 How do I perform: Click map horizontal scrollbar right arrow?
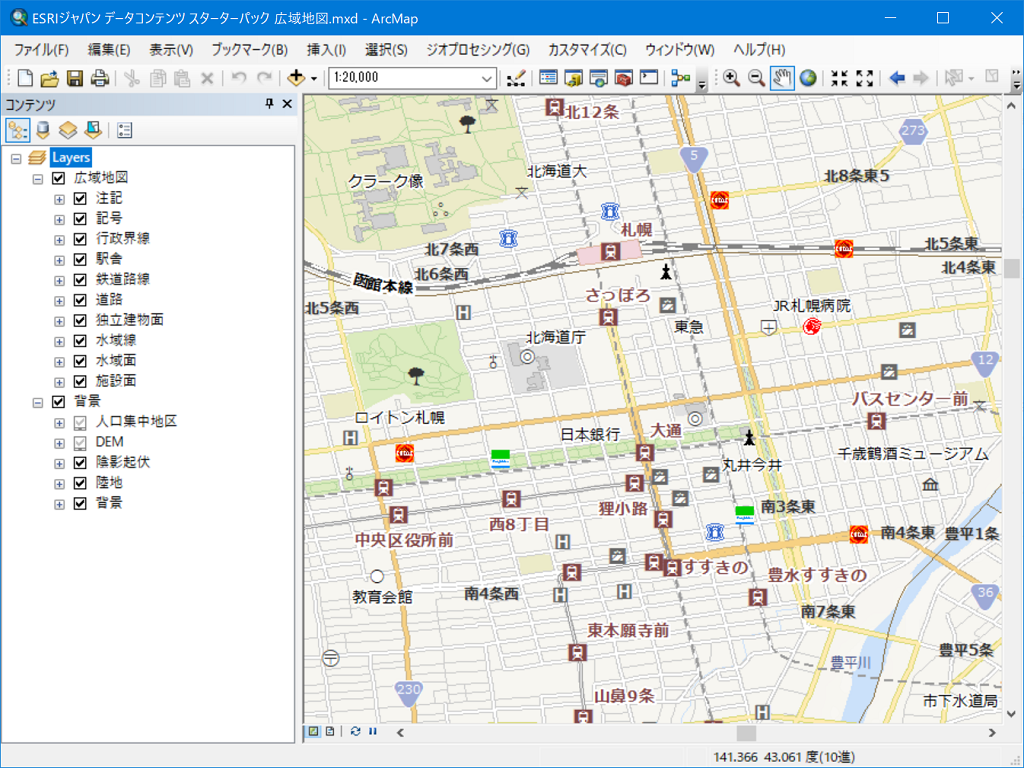coord(992,733)
